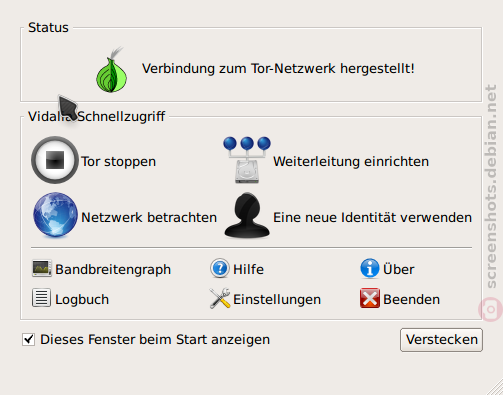This screenshot has width=503, height=395.
Task: Open the Bandbreitengraph monitor icon
Action: coord(42,269)
